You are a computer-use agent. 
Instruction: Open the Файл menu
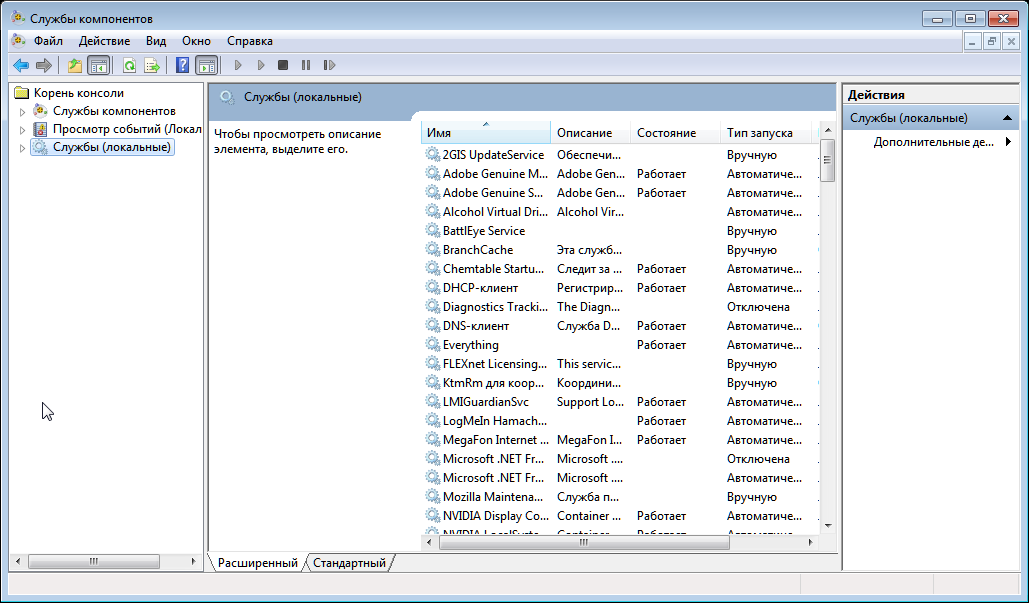[49, 41]
